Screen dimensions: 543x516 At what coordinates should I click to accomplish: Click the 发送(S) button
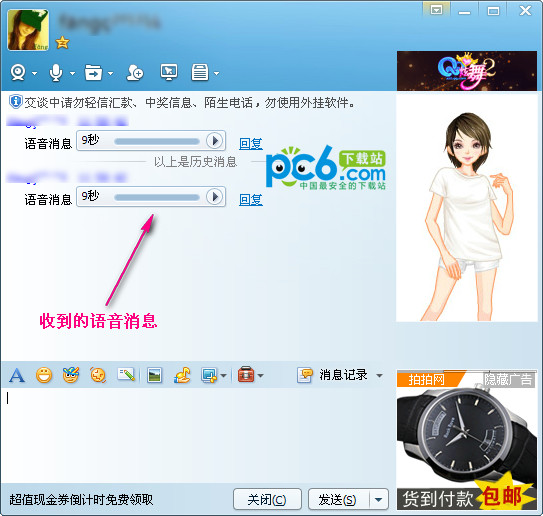pos(338,499)
